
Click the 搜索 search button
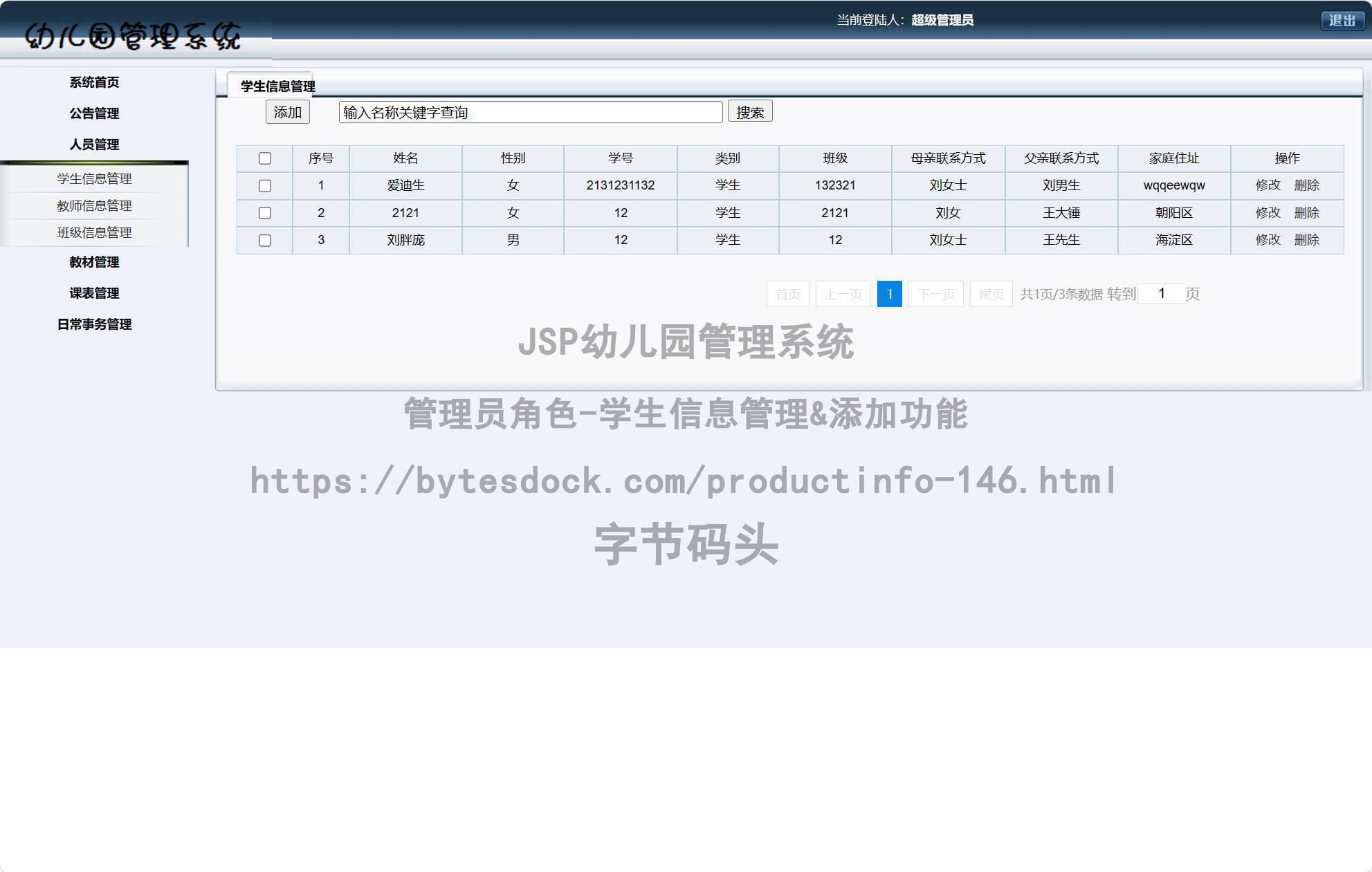coord(750,111)
